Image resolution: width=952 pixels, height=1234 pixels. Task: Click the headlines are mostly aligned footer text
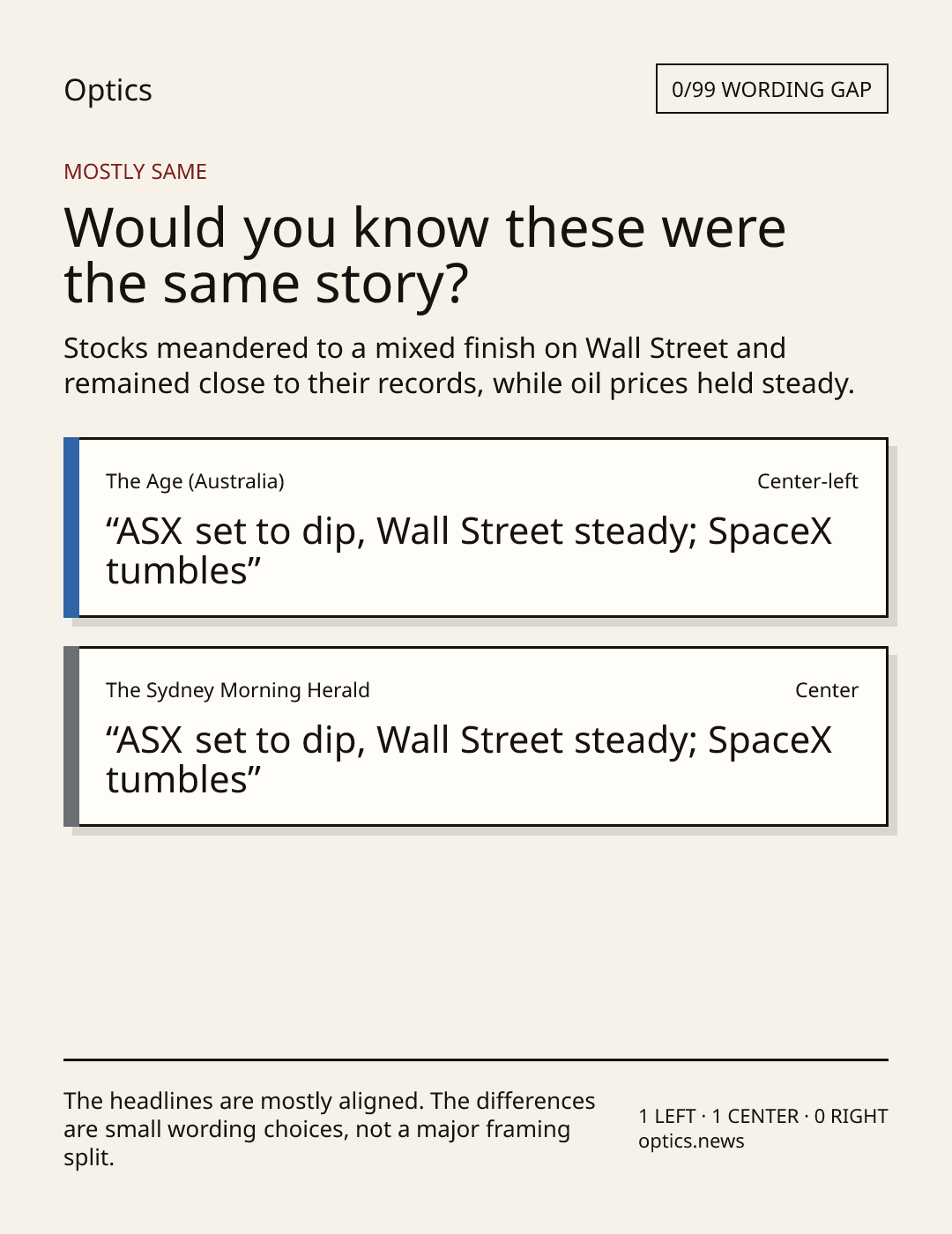click(x=330, y=1129)
